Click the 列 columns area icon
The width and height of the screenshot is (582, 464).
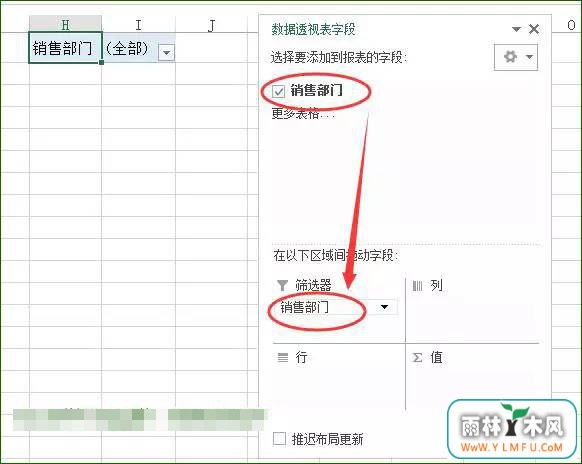[418, 285]
